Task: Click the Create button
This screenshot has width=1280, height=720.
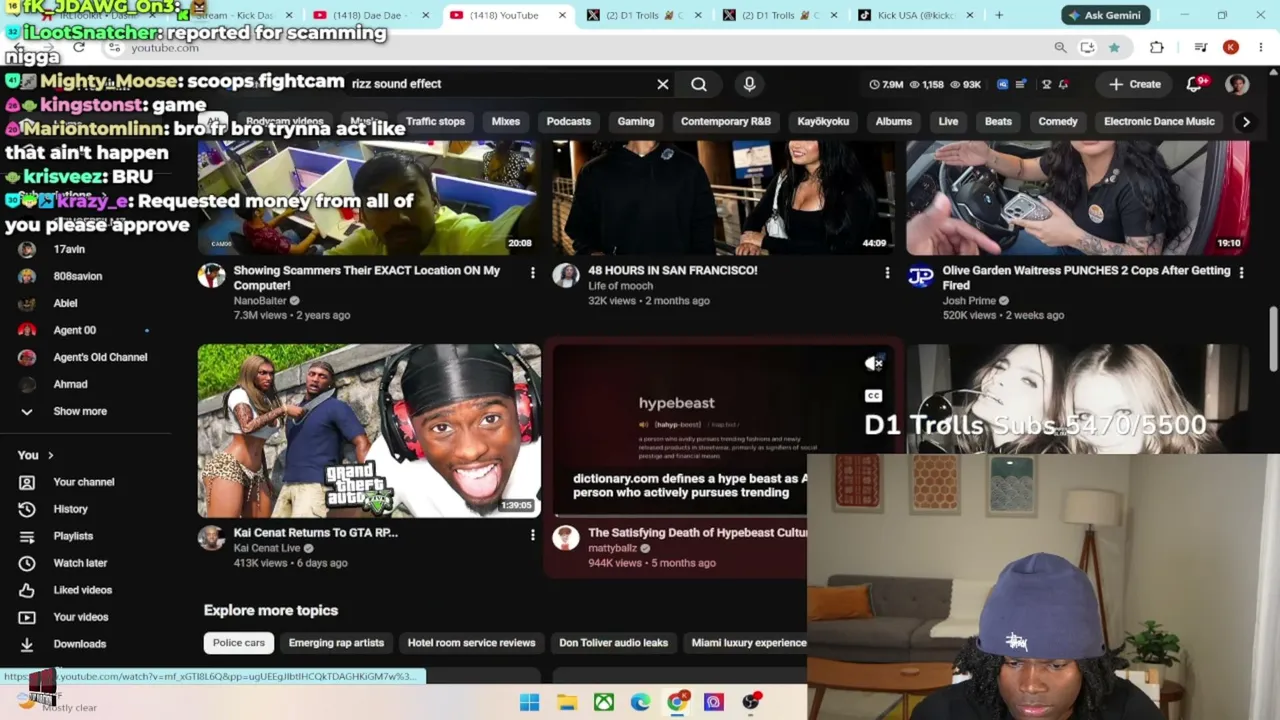Action: 1135,84
